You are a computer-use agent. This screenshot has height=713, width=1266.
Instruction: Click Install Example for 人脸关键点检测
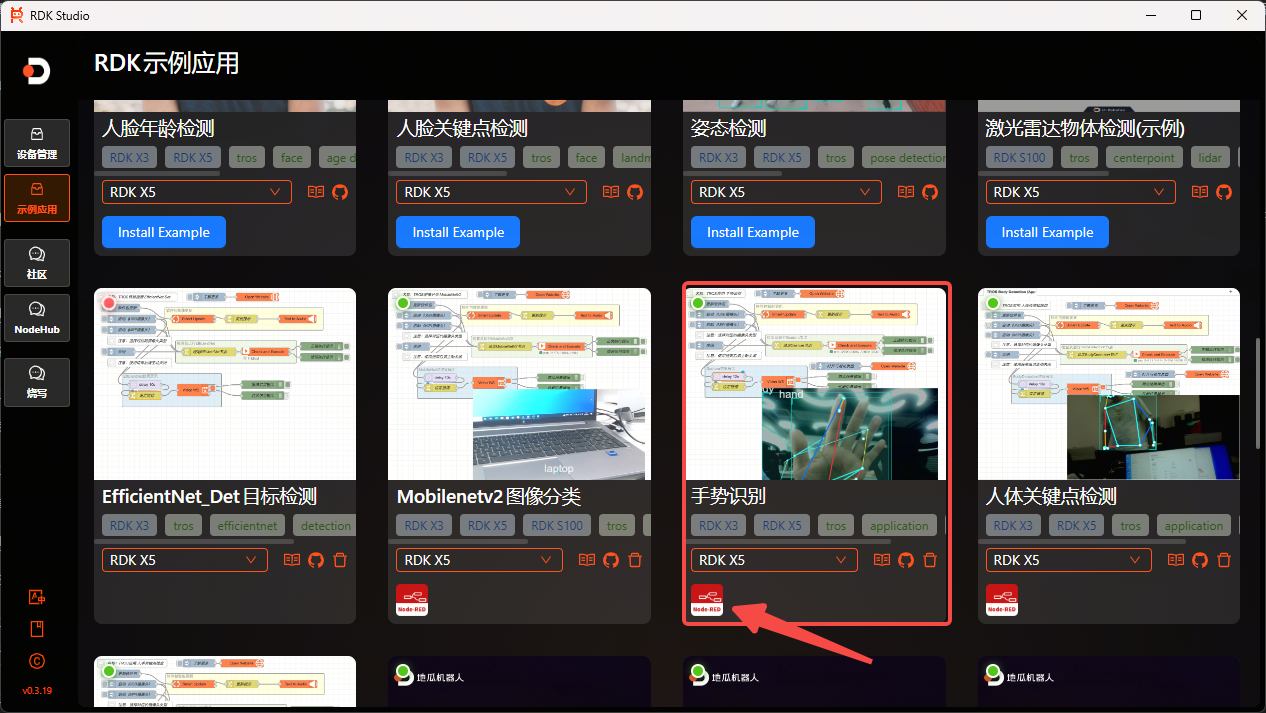click(458, 232)
